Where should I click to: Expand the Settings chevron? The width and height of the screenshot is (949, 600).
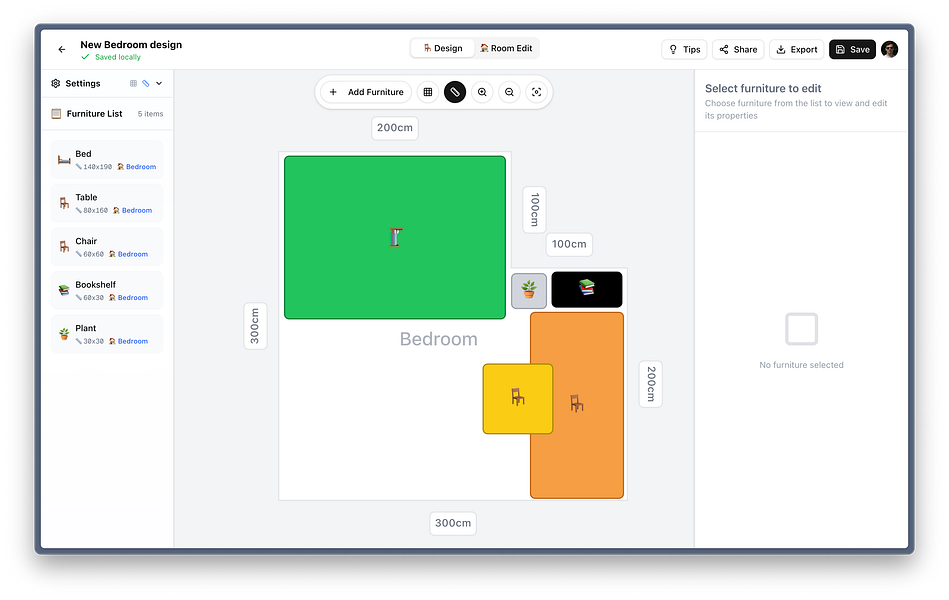click(x=159, y=84)
